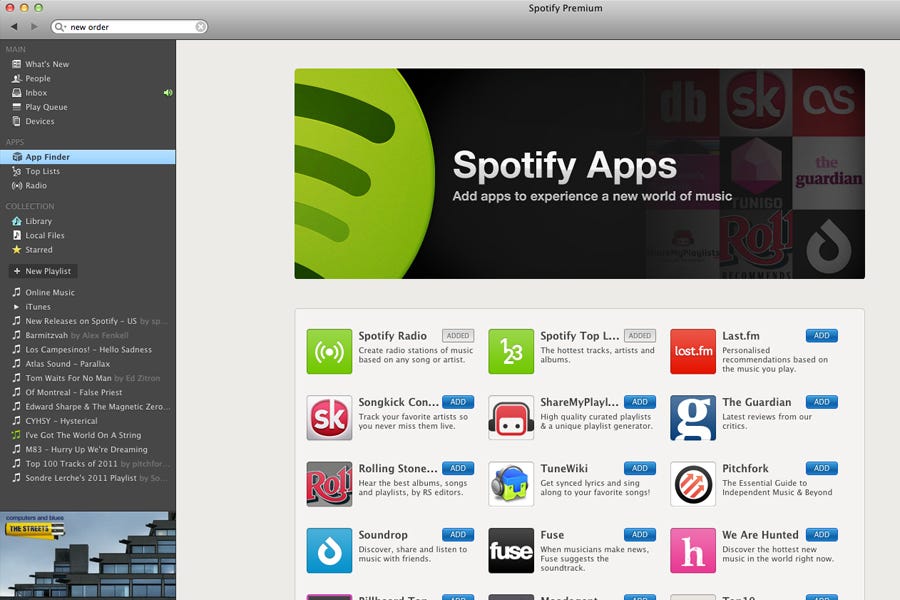This screenshot has width=900, height=600.
Task: Open Starred tracks
Action: (88, 250)
